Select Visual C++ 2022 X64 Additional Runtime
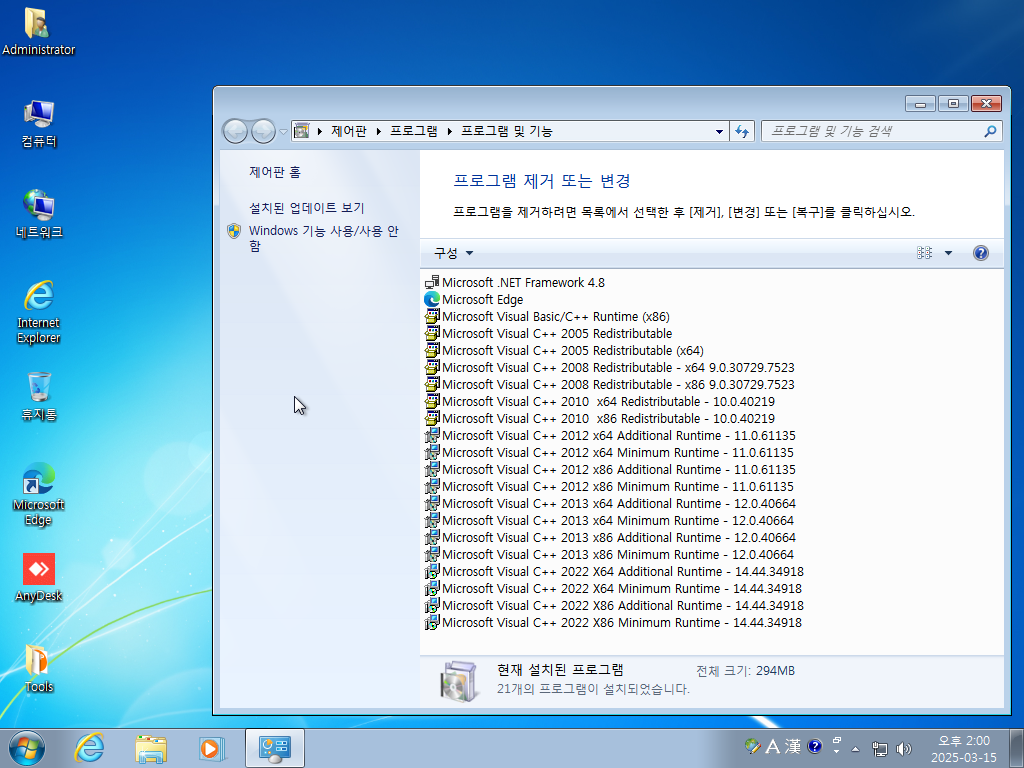Image resolution: width=1024 pixels, height=768 pixels. click(x=614, y=571)
